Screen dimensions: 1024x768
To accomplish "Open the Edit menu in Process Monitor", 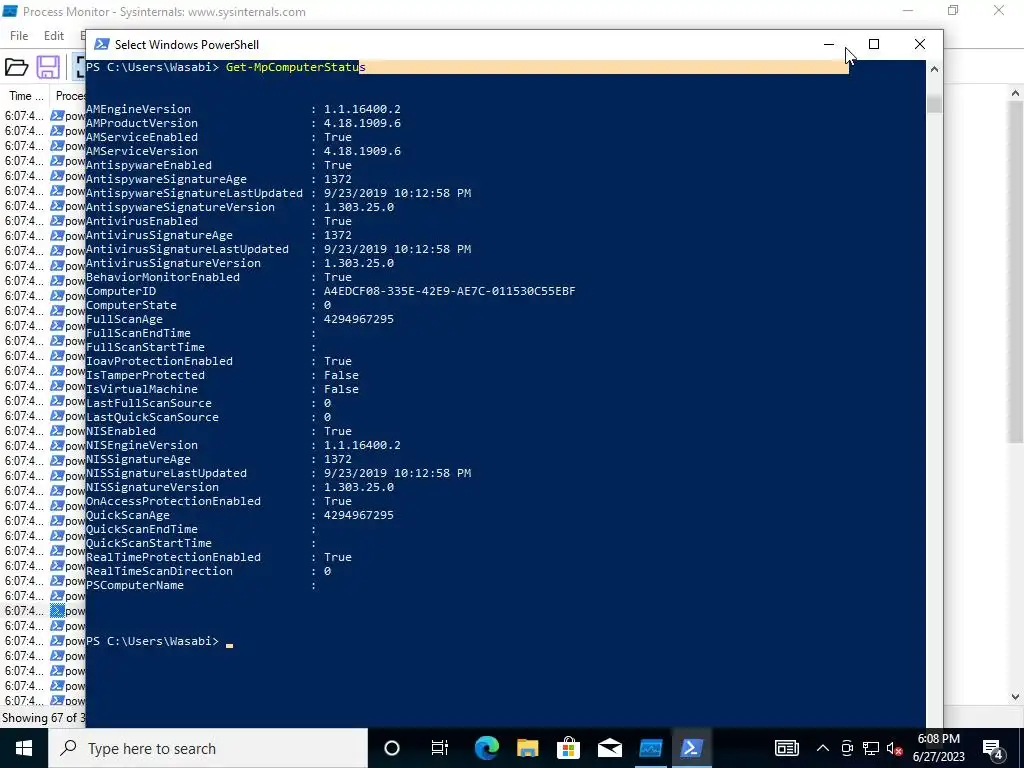I will coord(54,36).
